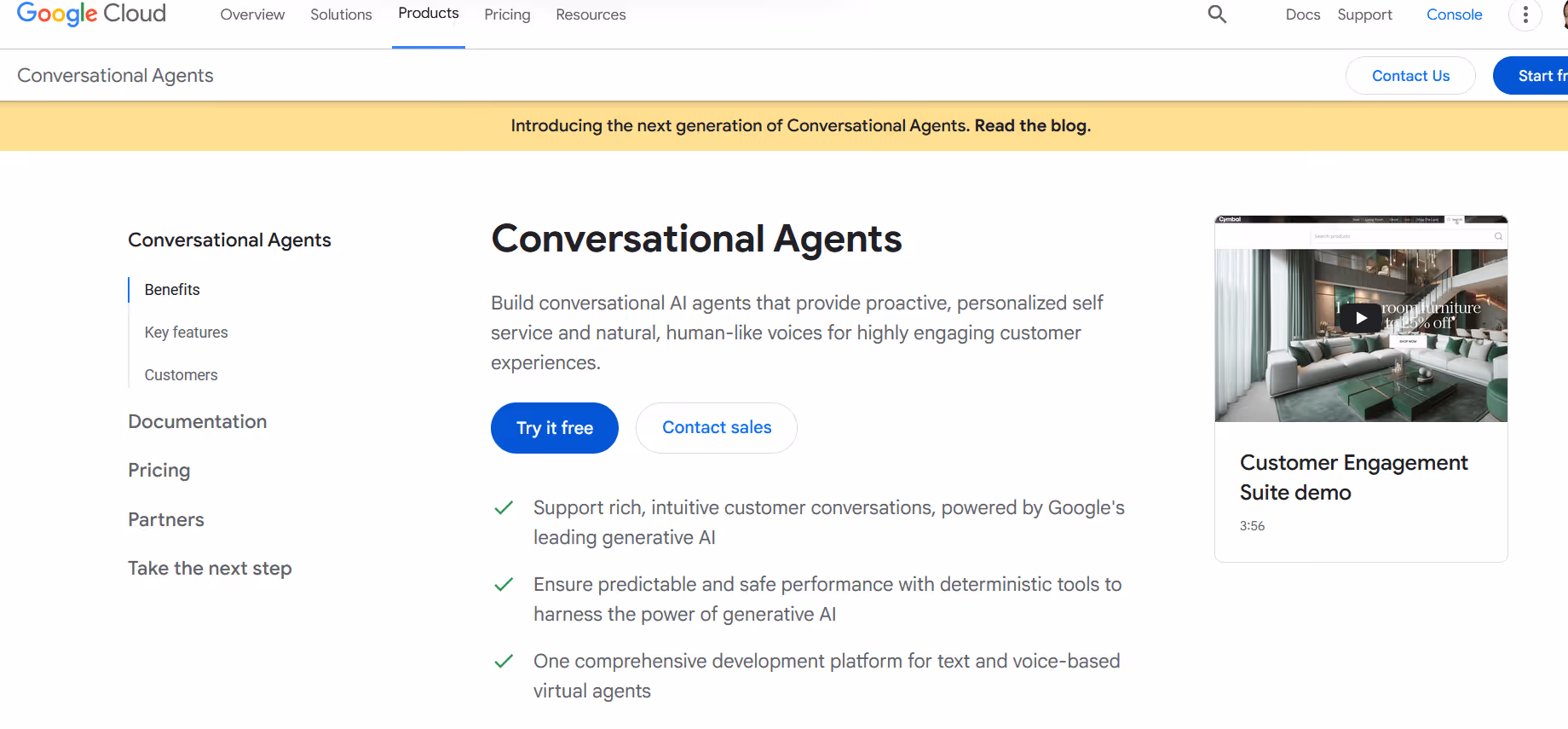The width and height of the screenshot is (1568, 729).
Task: Jump to the Customers section
Action: coord(181,375)
